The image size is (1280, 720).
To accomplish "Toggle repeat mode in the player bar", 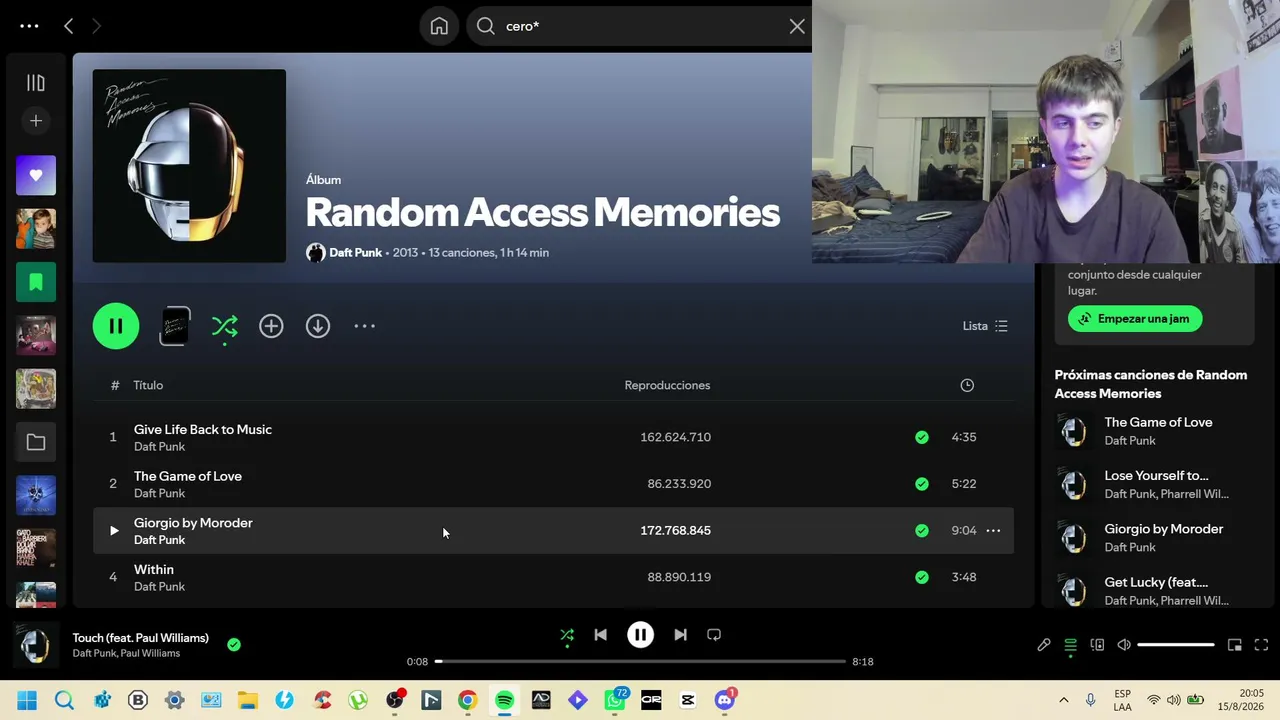I will point(714,635).
